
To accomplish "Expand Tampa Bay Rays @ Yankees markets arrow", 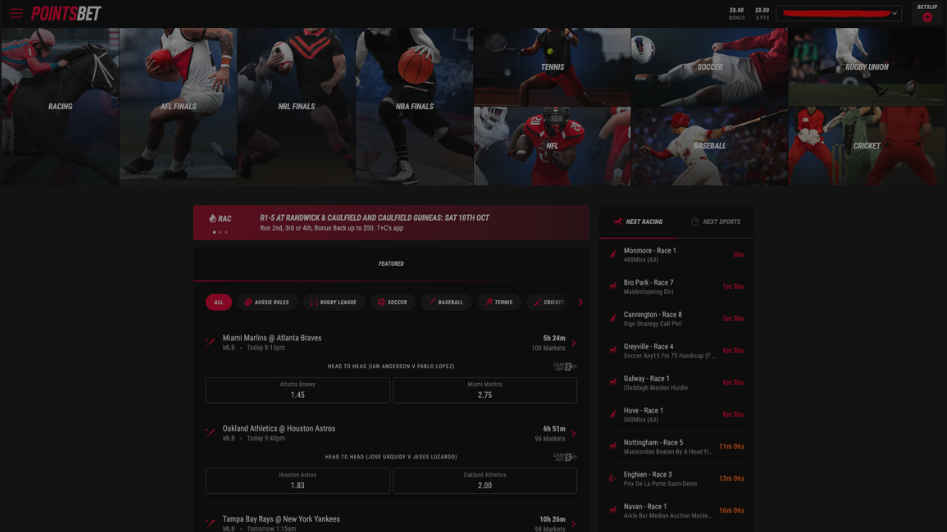I will point(574,524).
